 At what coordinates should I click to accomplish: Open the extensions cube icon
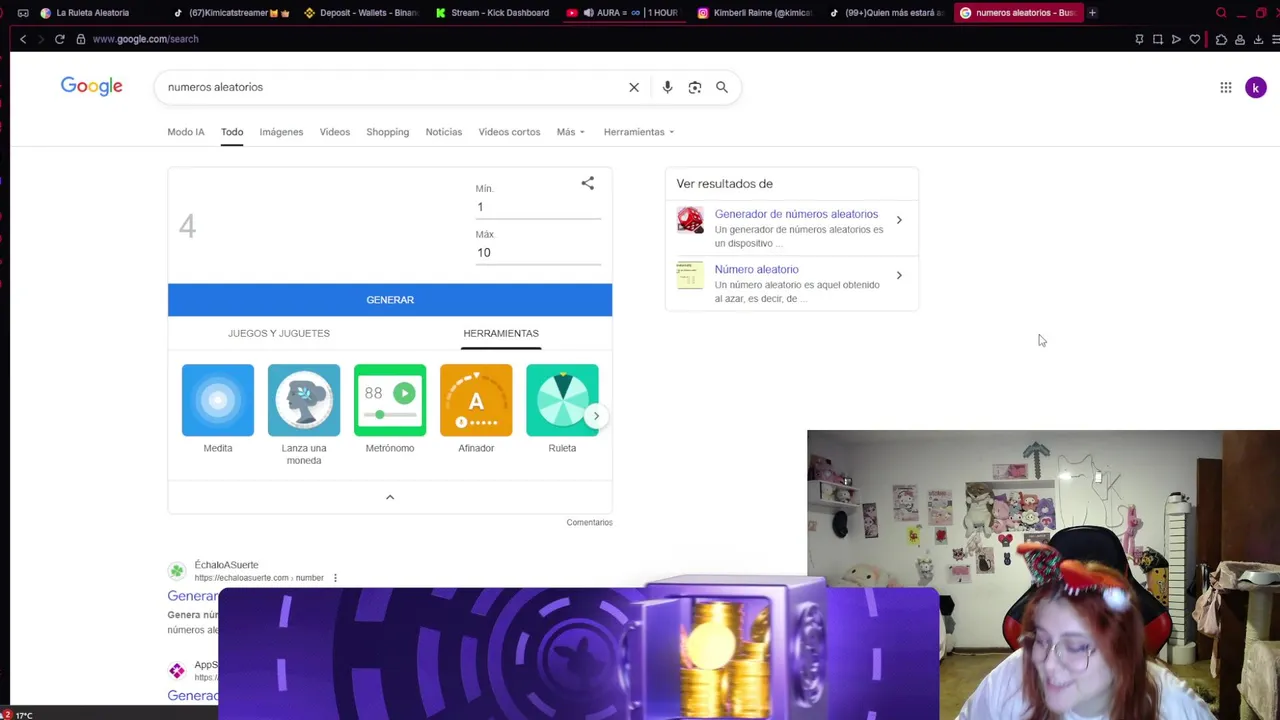(1221, 39)
